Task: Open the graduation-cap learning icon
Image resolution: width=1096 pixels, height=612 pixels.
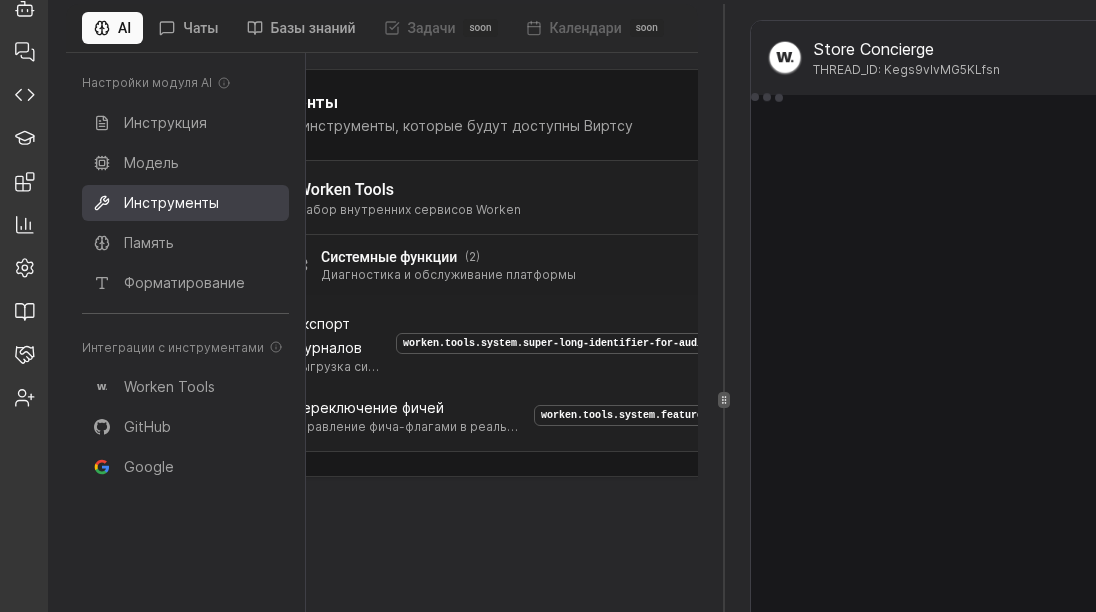Action: pos(24,138)
